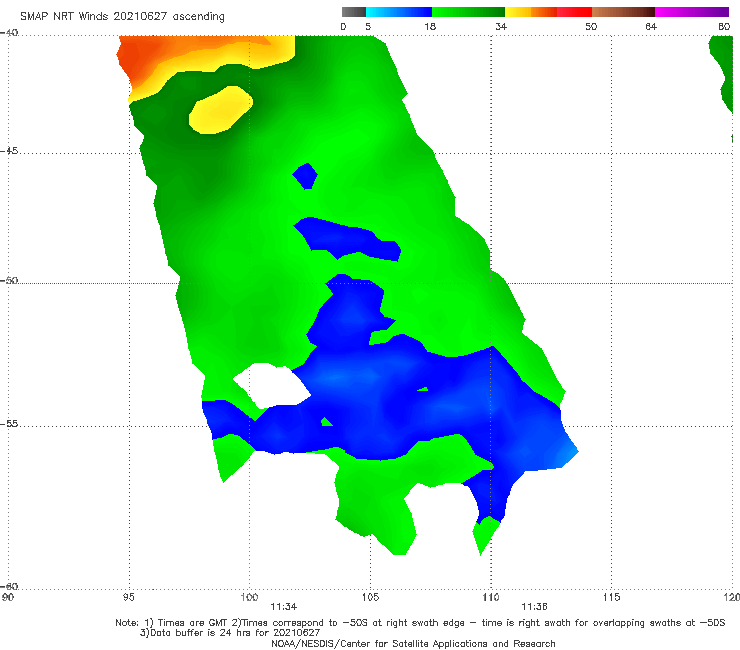Click the longitude label '110'
The height and width of the screenshot is (650, 740).
point(491,597)
